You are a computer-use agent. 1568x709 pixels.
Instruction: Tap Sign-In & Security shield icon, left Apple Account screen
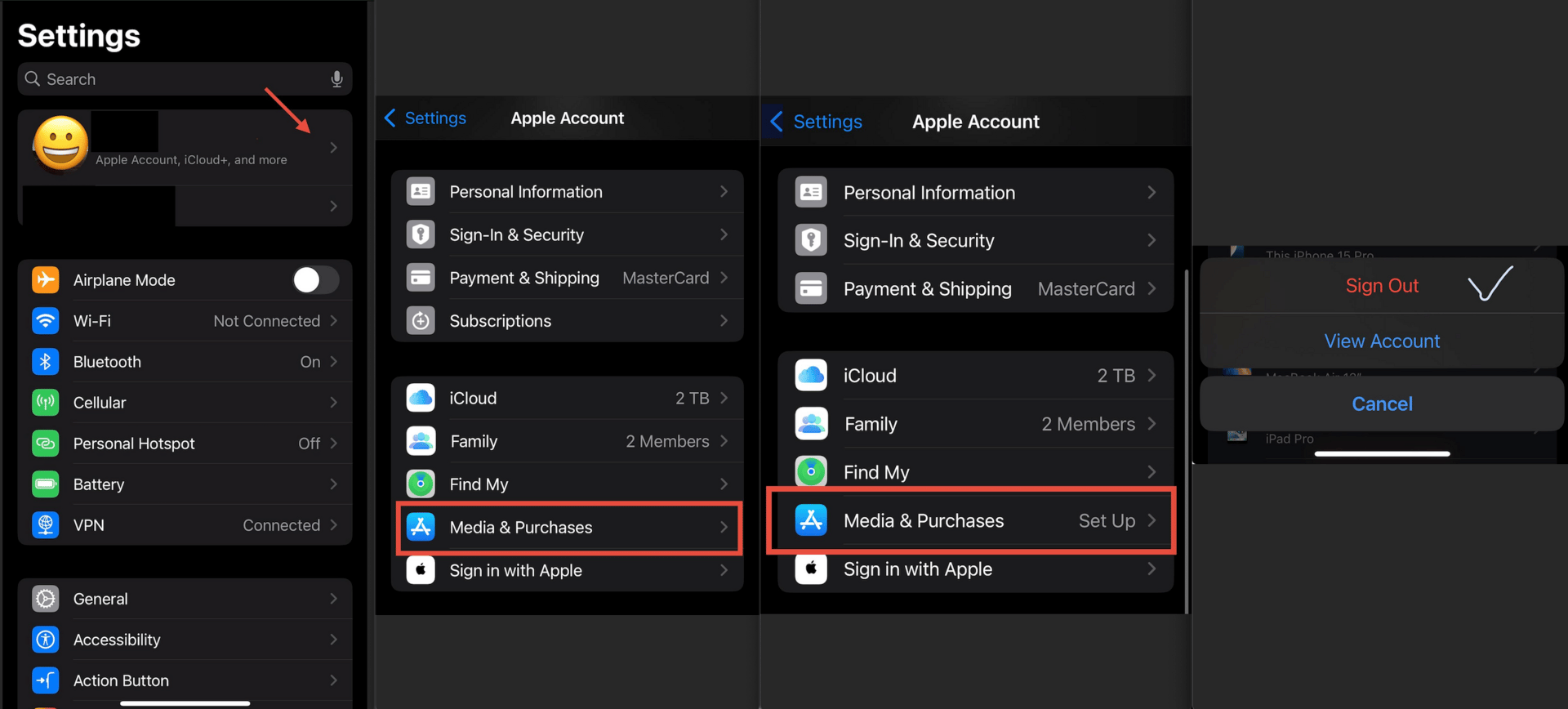pyautogui.click(x=421, y=234)
